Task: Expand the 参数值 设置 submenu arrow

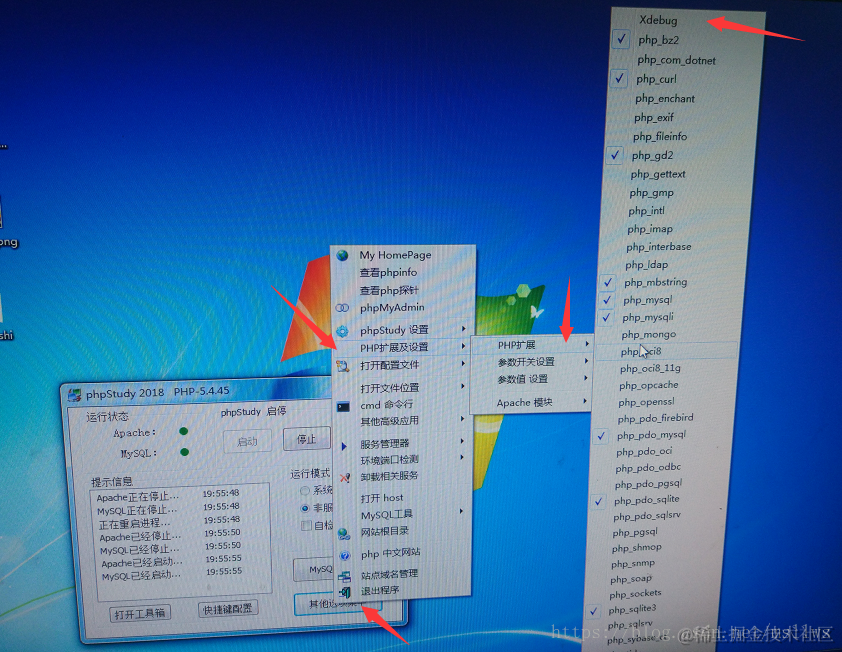Action: (586, 378)
